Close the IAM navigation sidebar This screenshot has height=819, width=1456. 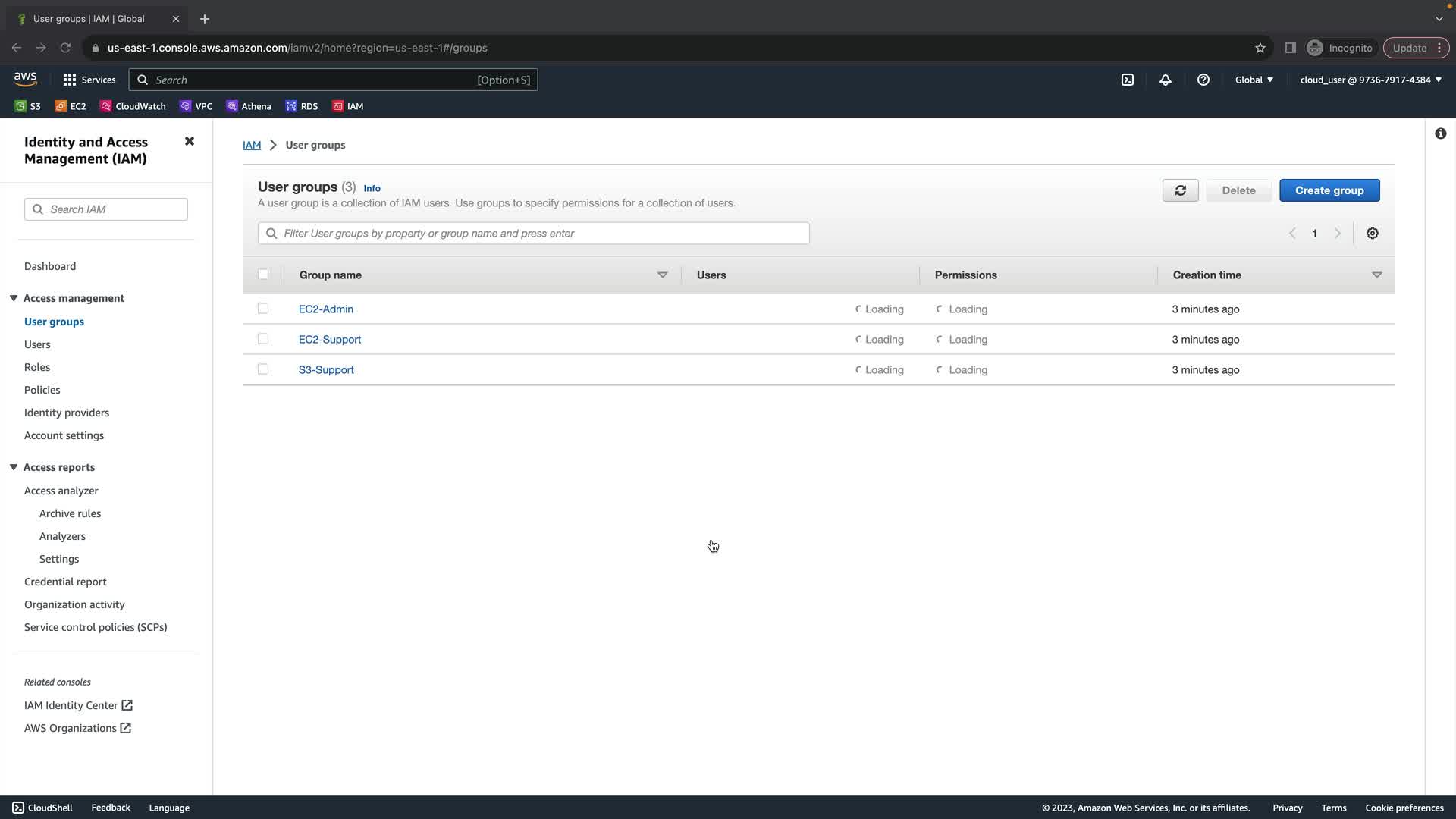click(x=190, y=142)
